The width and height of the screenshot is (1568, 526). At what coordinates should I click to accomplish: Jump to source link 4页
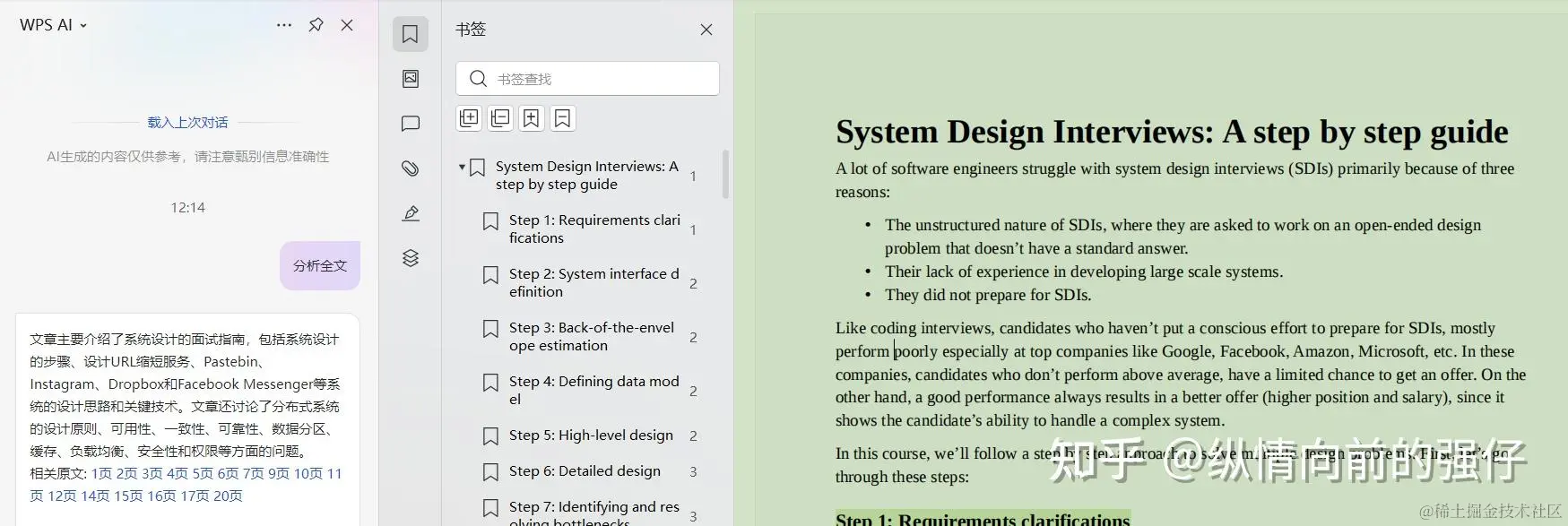(177, 473)
